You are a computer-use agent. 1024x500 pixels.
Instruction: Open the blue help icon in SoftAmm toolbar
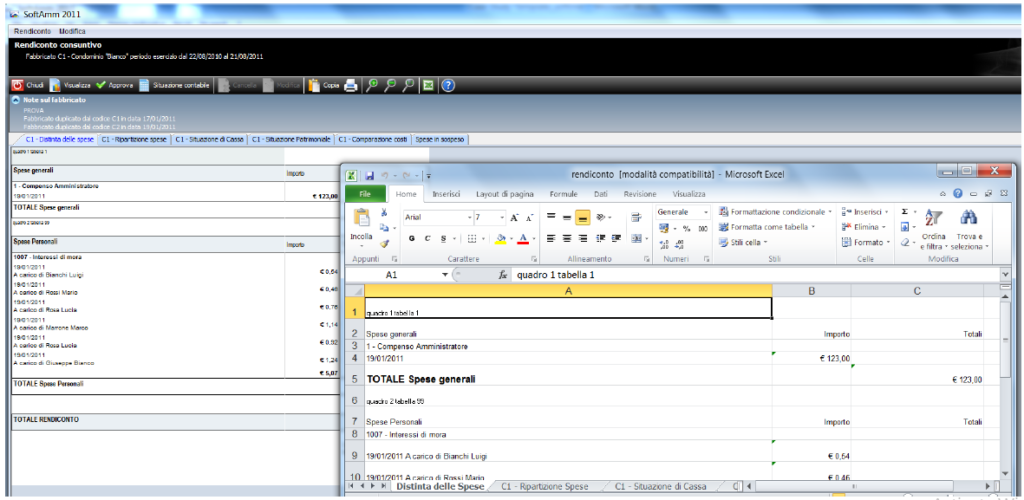(448, 86)
